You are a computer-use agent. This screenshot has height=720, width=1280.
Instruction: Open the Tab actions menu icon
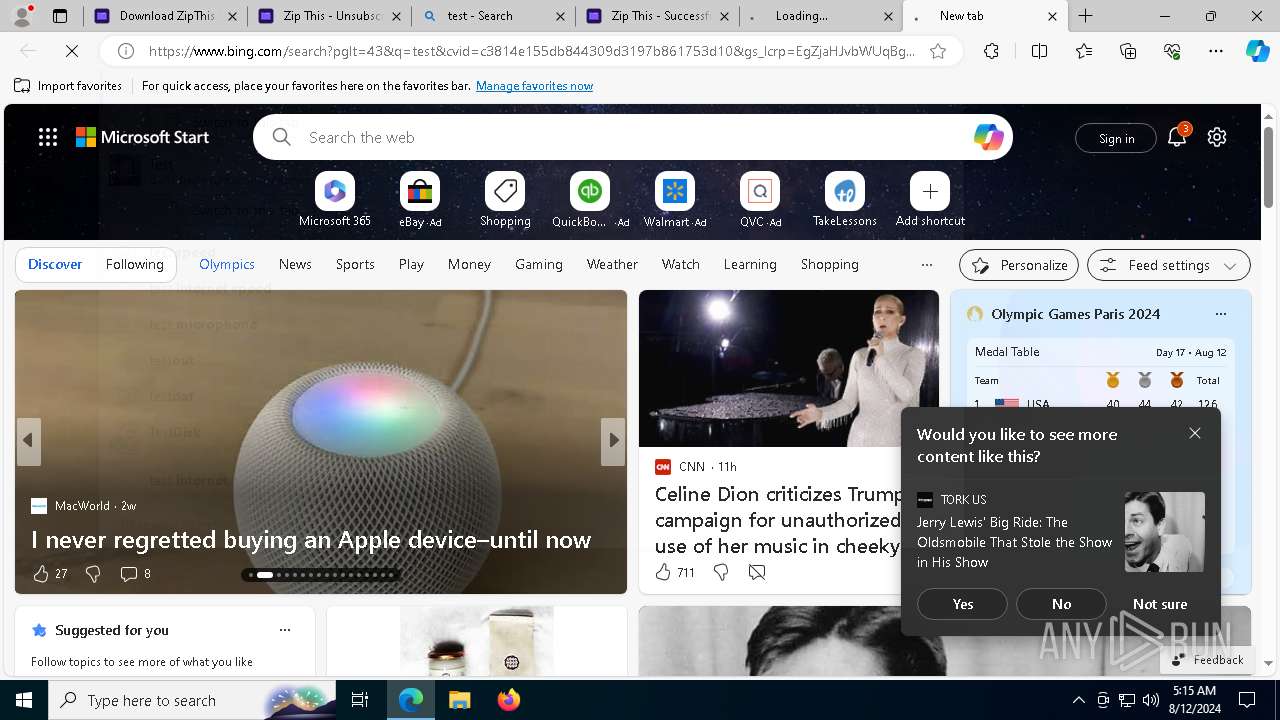coord(60,16)
